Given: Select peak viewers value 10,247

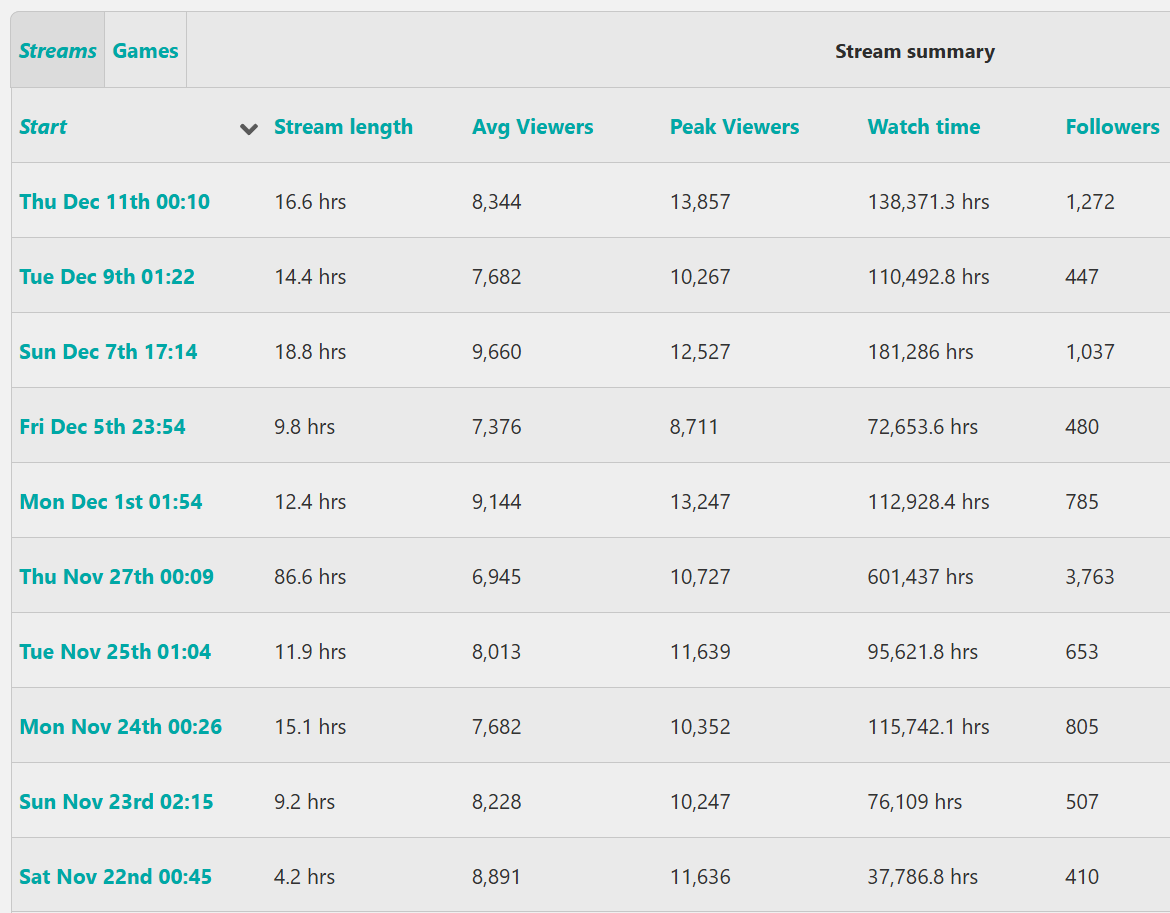Looking at the screenshot, I should click(700, 803).
